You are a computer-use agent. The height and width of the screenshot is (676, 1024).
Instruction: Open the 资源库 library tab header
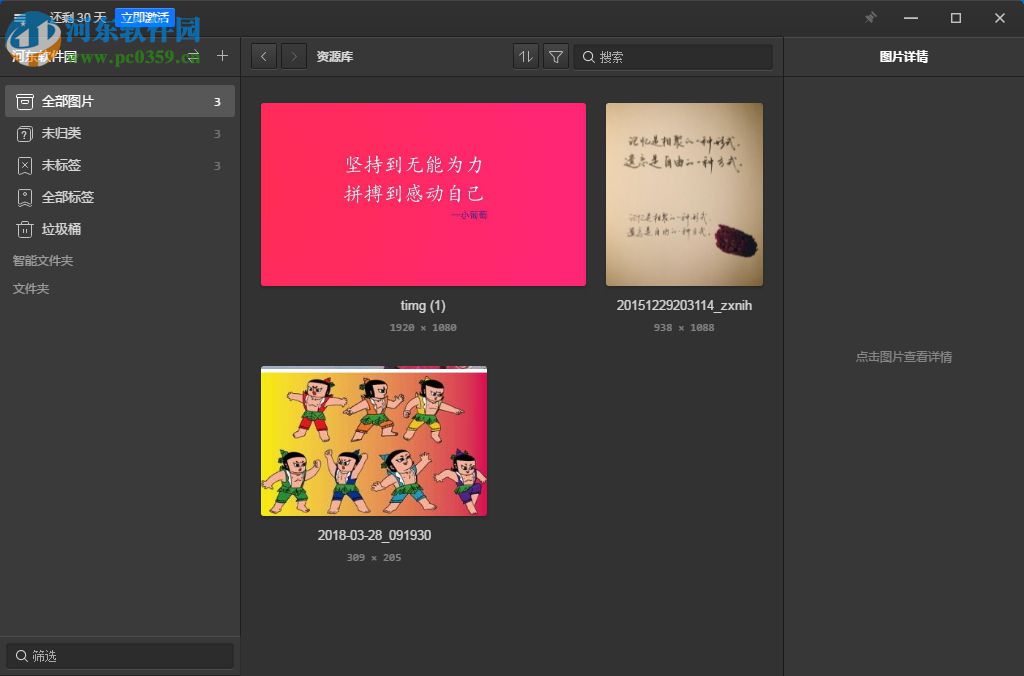coord(334,56)
